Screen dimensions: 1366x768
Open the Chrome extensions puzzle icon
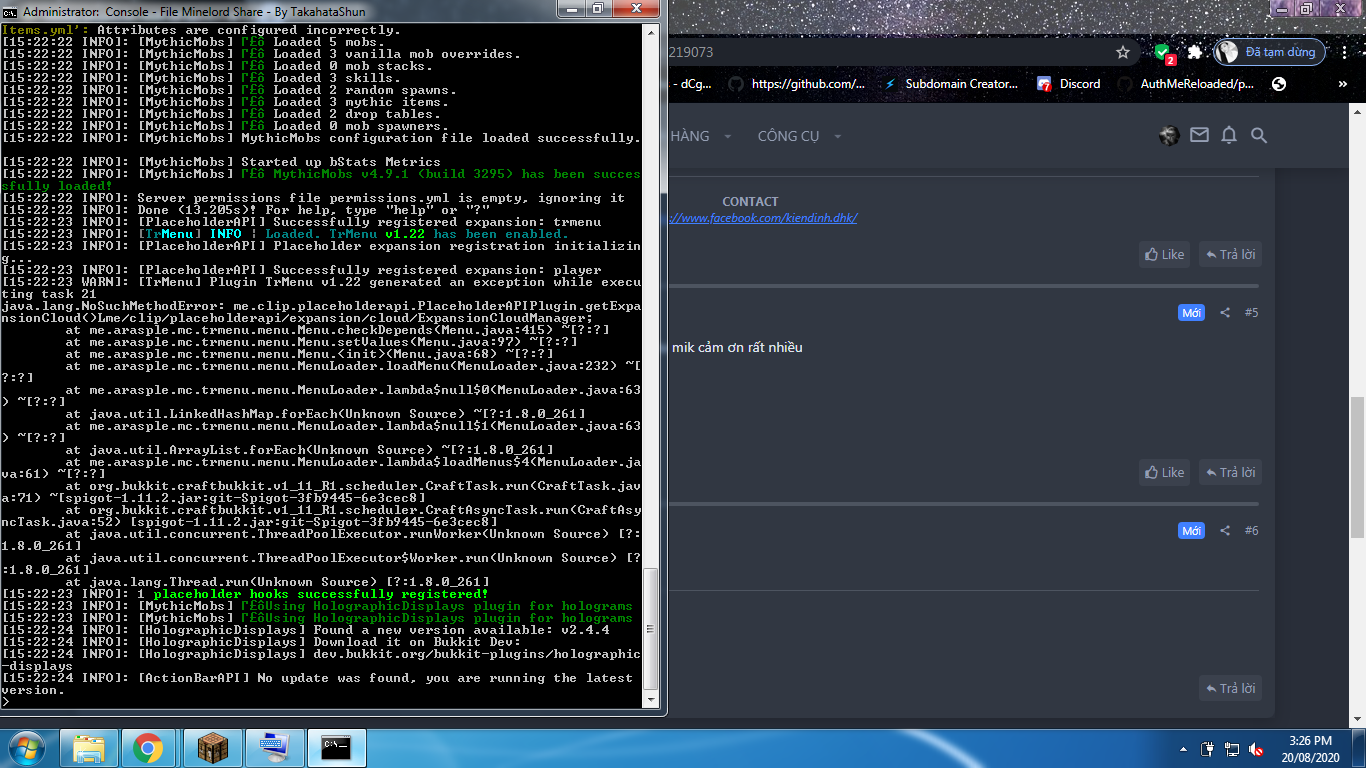pyautogui.click(x=1194, y=52)
